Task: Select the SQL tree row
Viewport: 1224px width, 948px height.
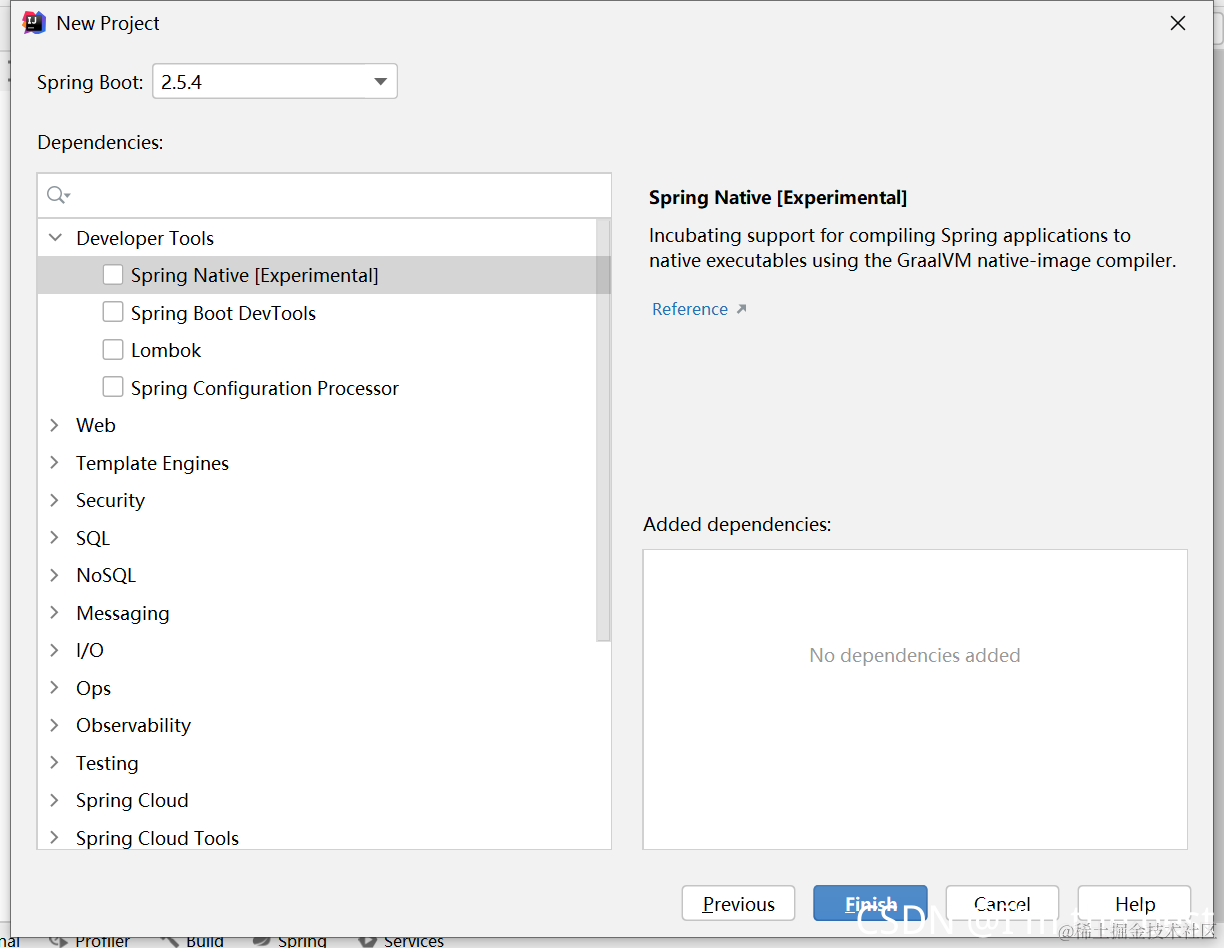Action: point(317,538)
